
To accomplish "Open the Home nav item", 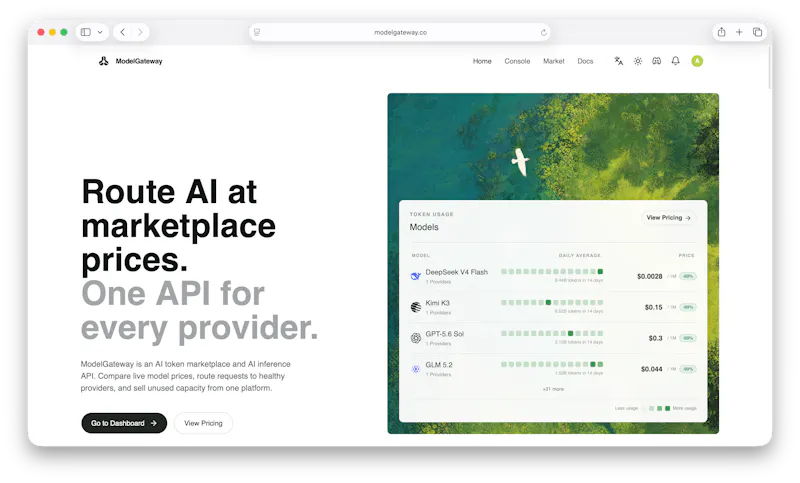I will [482, 61].
